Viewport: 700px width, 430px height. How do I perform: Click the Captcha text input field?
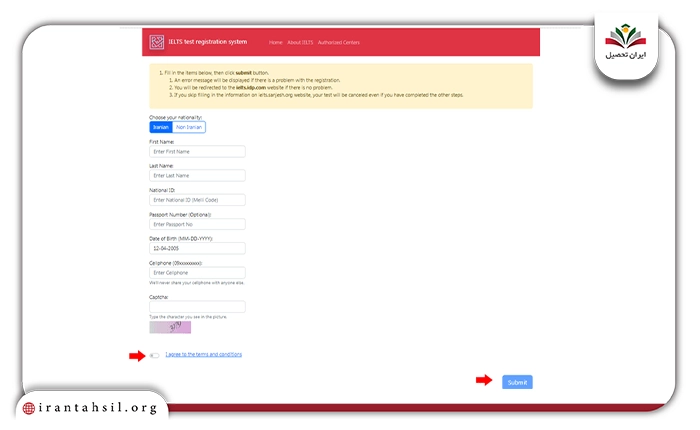click(x=197, y=306)
